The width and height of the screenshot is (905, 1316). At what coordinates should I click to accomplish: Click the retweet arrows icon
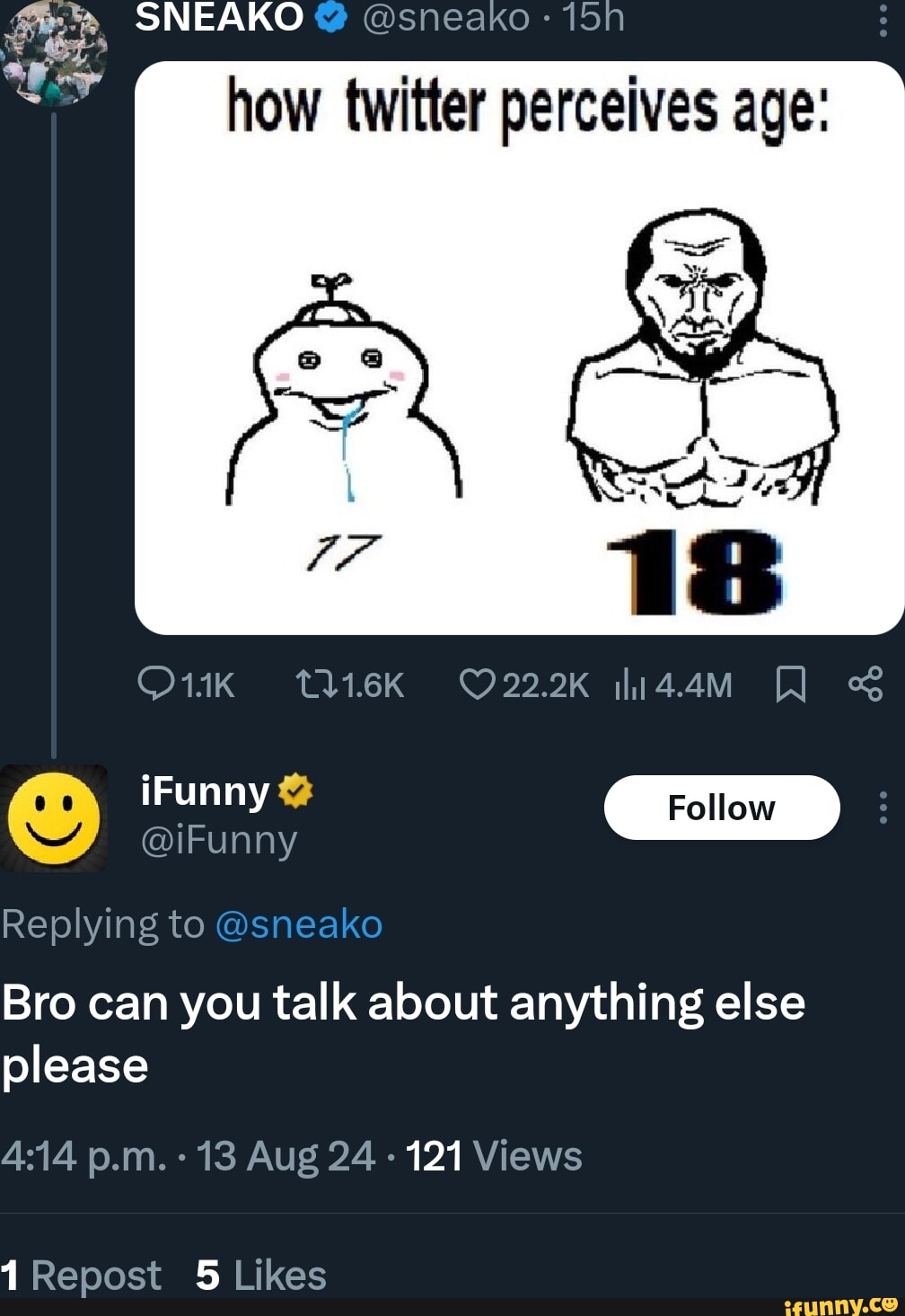click(316, 685)
